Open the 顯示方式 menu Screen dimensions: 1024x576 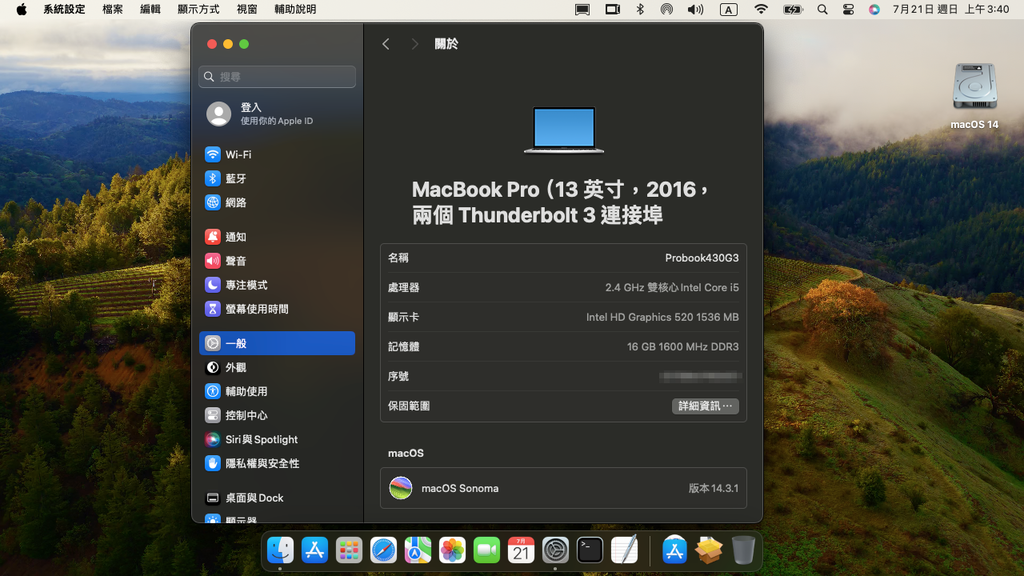tap(199, 9)
